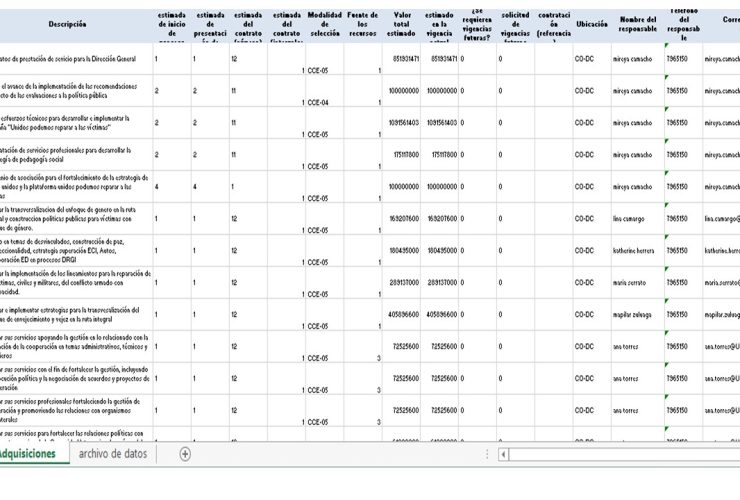Select the description mentioning 'negociación de acuerdos y proyectos'
740x500 pixels.
click(76, 378)
